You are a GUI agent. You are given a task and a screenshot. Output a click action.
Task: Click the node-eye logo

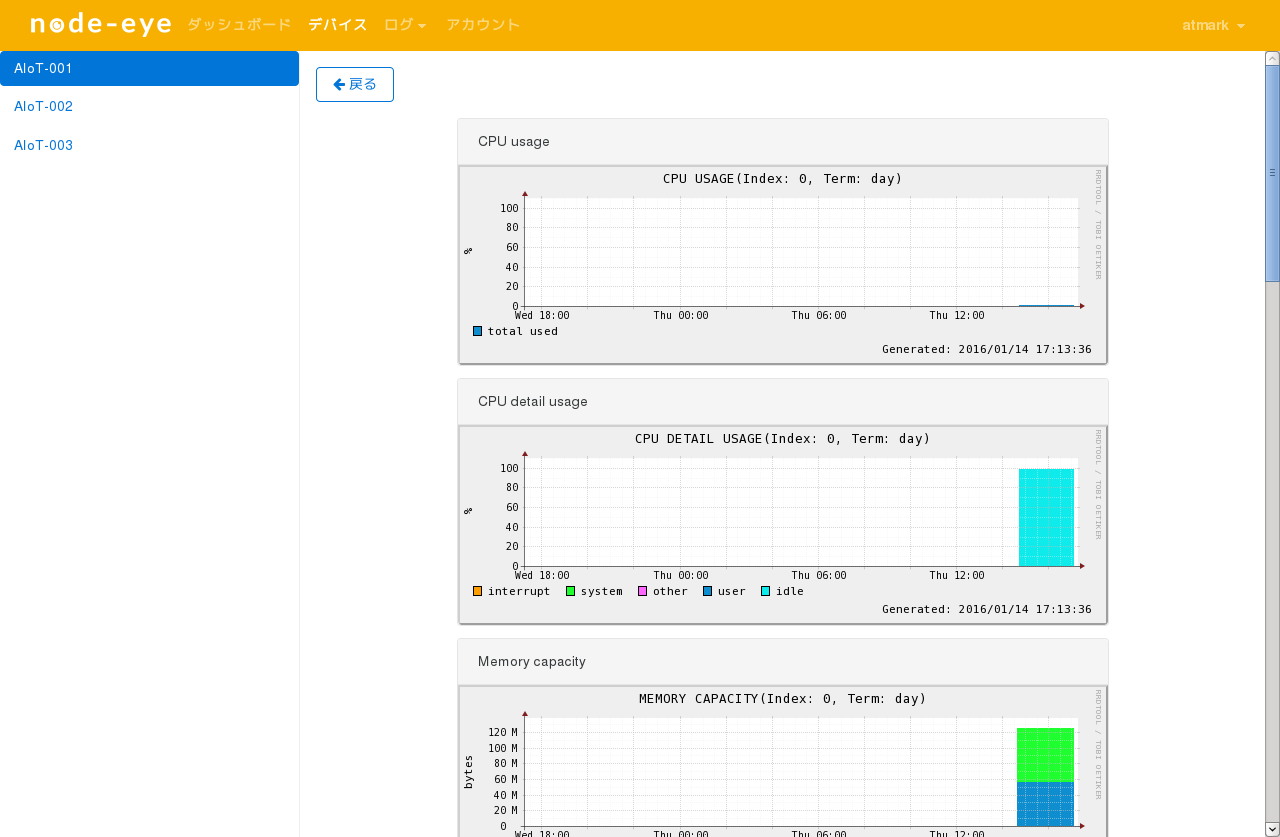(x=101, y=25)
